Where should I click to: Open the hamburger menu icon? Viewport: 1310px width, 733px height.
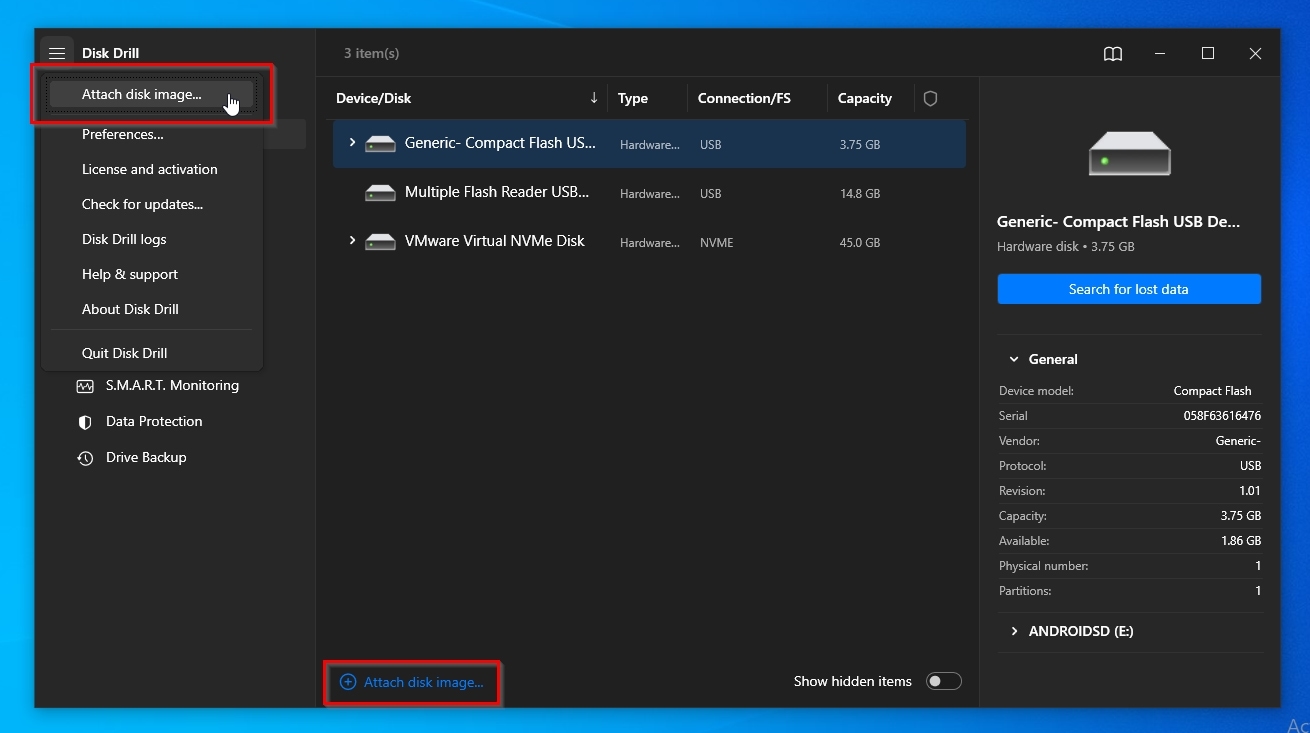tap(57, 53)
